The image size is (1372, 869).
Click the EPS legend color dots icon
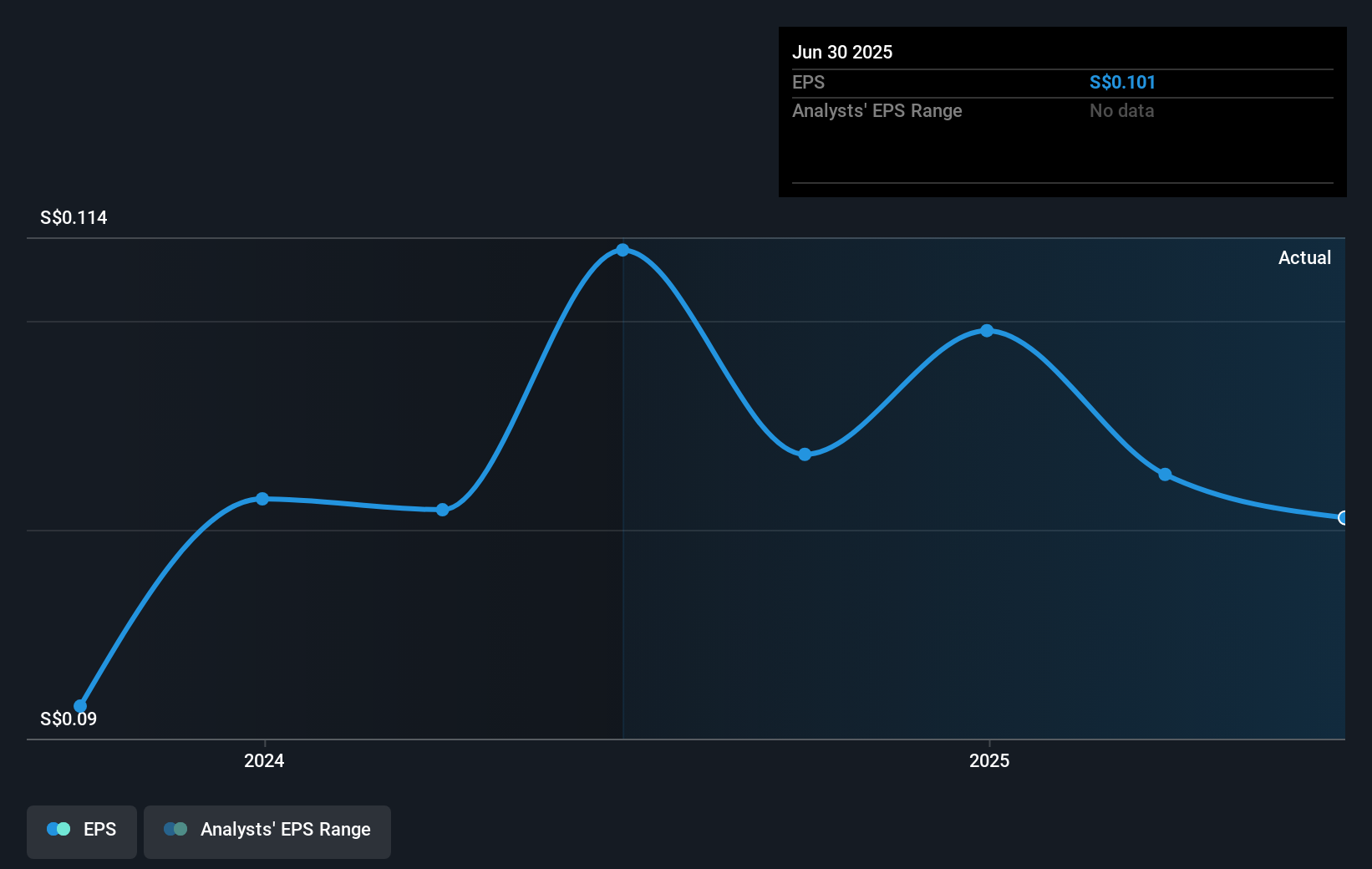tap(58, 829)
